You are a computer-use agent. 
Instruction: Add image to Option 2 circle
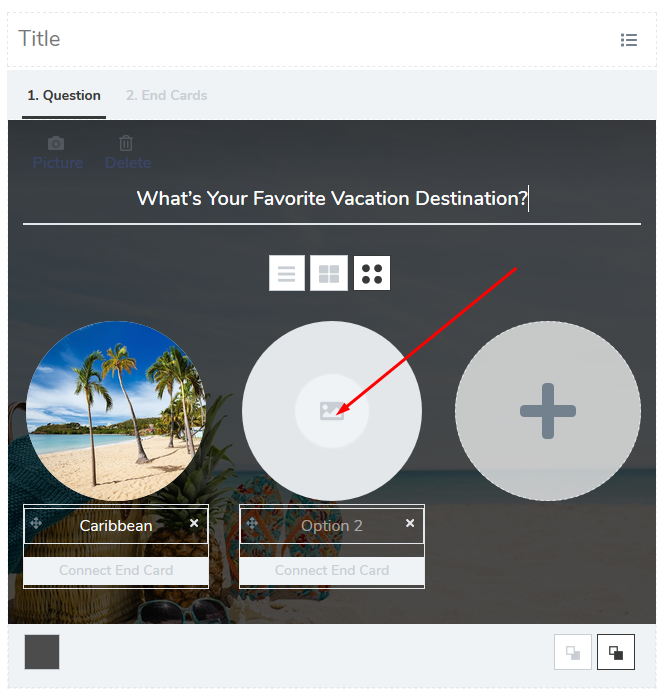(x=332, y=411)
